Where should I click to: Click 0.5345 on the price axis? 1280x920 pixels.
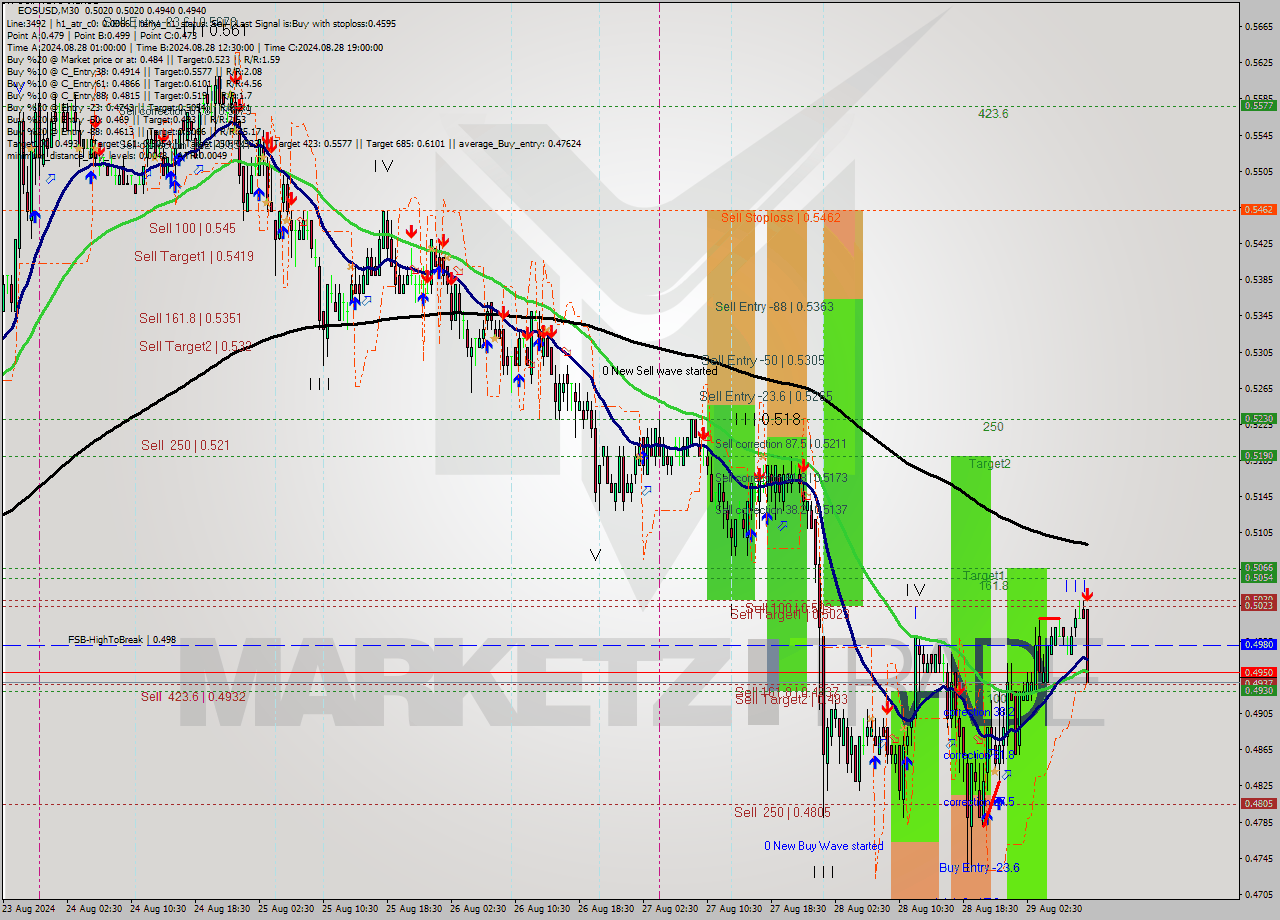(x=1257, y=316)
